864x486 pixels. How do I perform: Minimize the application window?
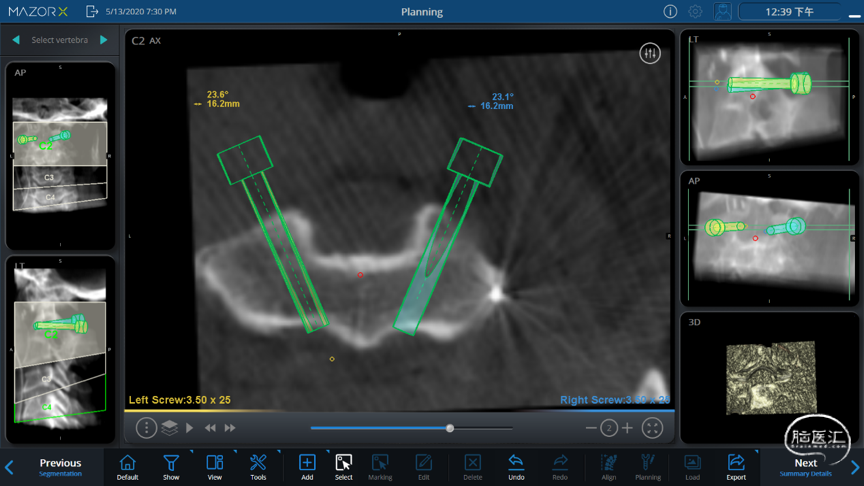(855, 16)
